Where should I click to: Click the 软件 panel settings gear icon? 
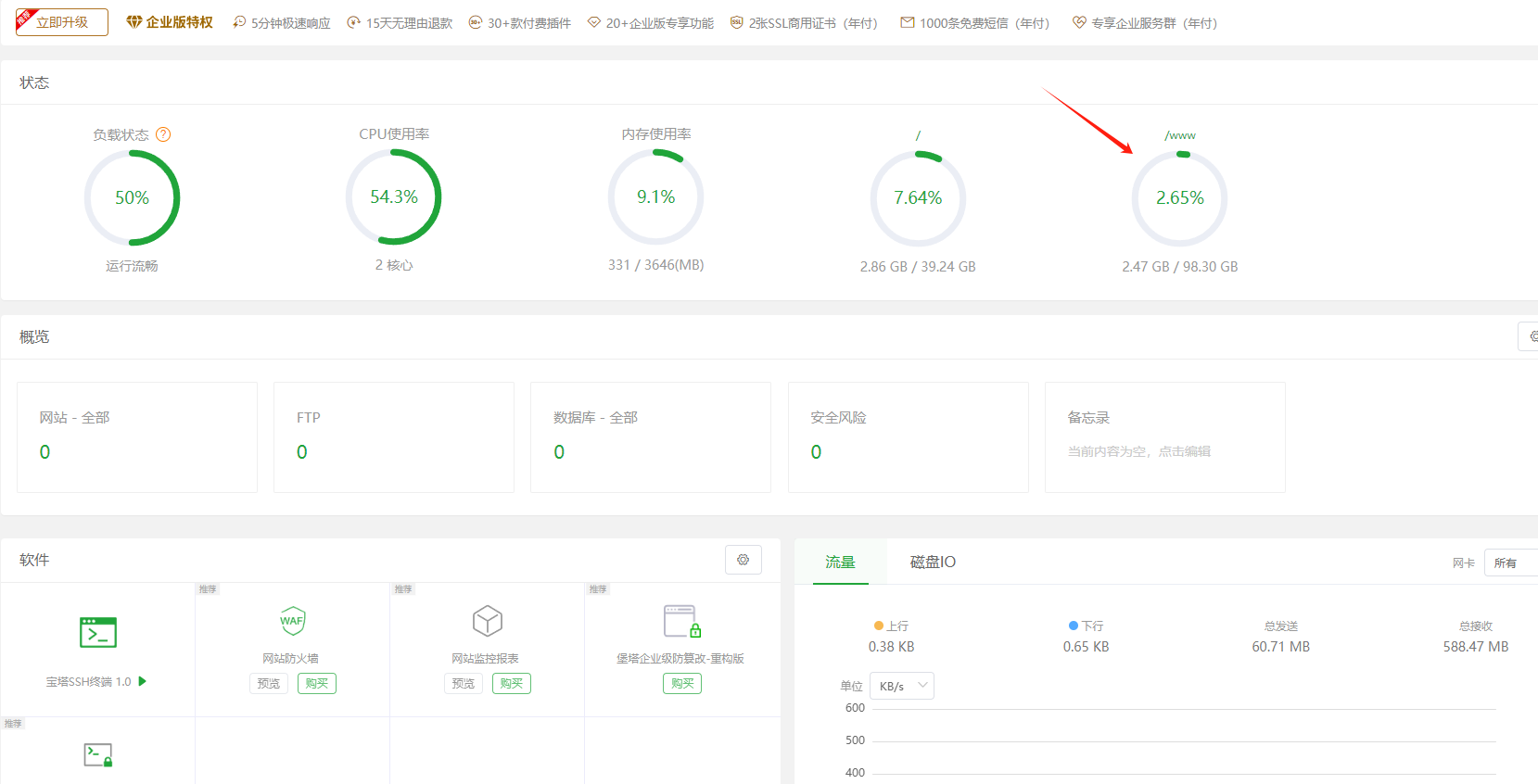(744, 560)
